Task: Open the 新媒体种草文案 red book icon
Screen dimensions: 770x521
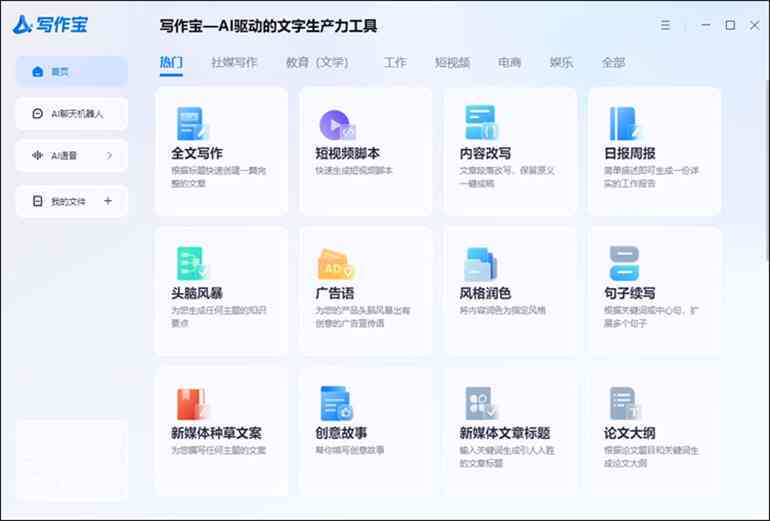Action: 190,403
